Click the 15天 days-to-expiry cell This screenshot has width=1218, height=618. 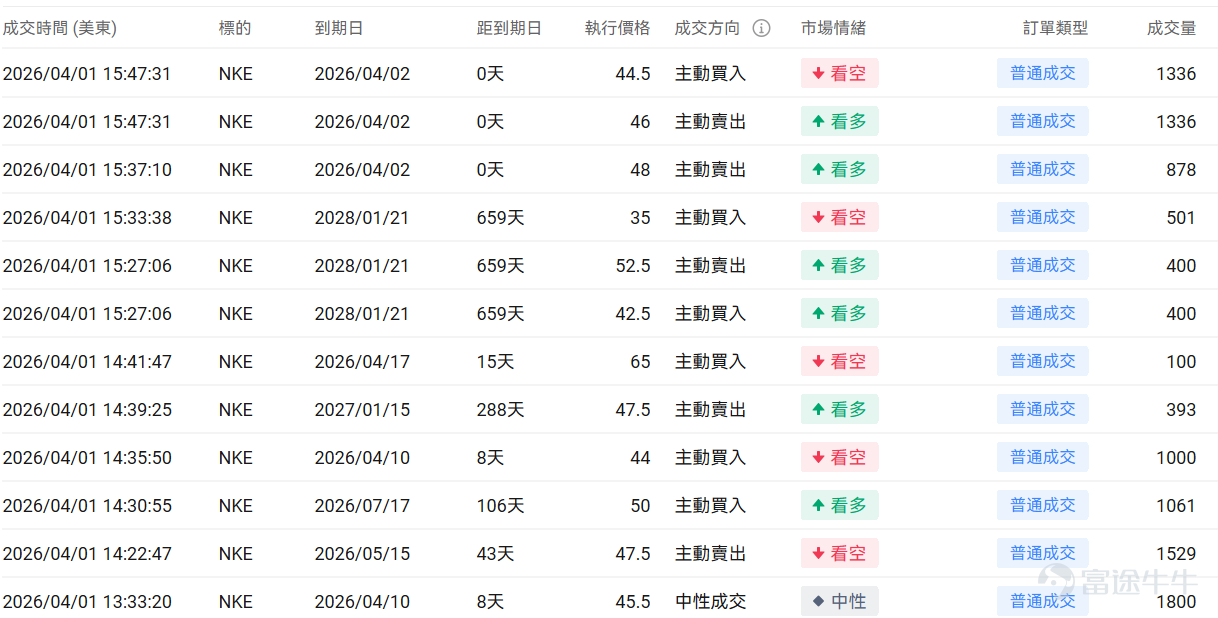click(x=495, y=362)
